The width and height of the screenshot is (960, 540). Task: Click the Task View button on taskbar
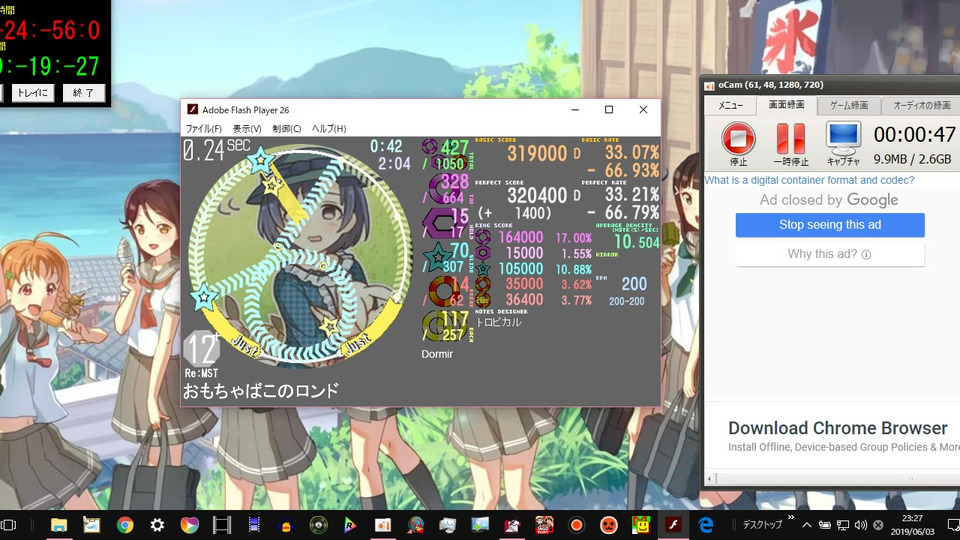(x=9, y=525)
